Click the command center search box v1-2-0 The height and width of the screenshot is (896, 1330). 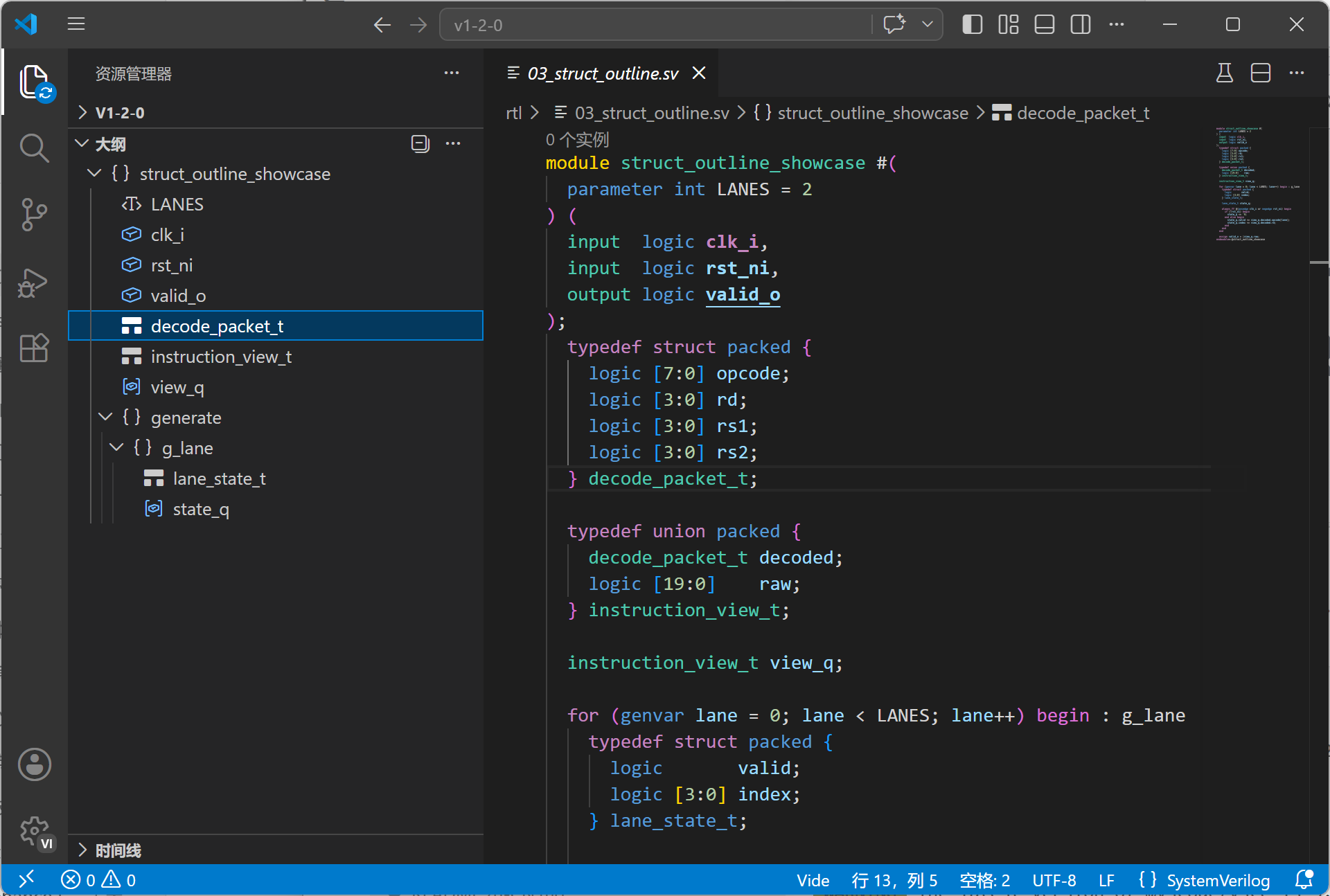655,25
